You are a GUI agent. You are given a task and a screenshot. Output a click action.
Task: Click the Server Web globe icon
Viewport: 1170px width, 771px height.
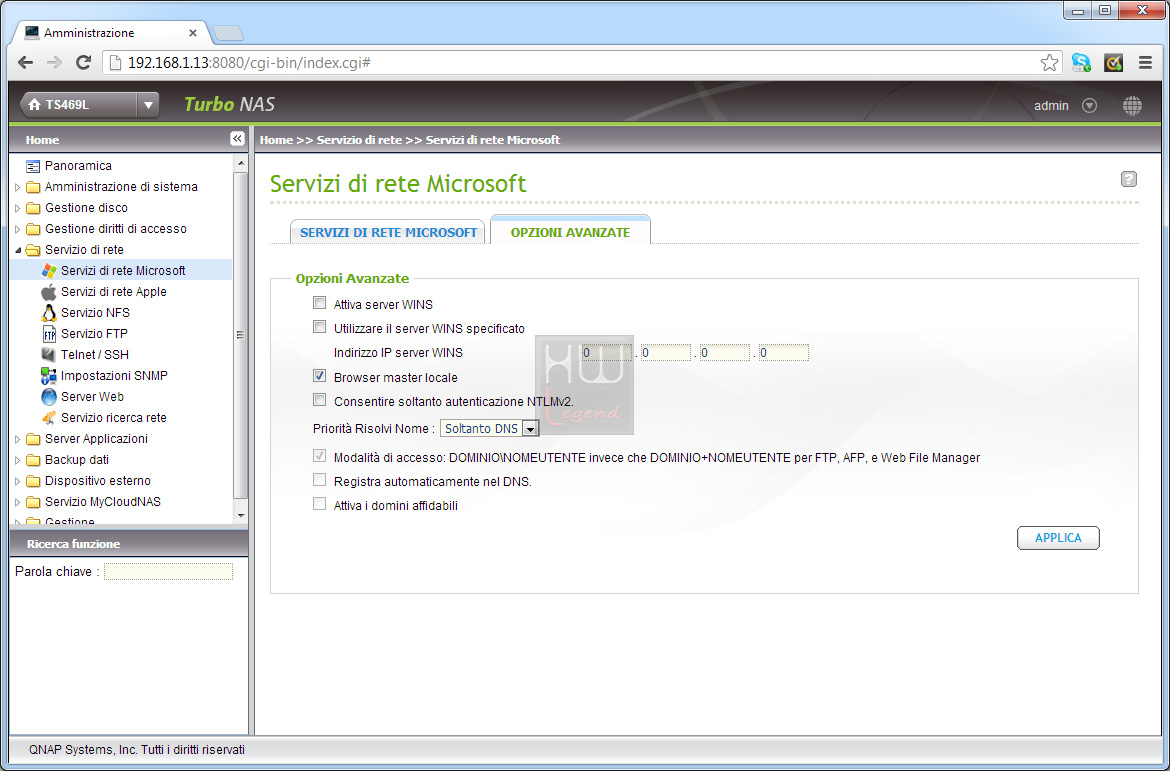click(49, 396)
